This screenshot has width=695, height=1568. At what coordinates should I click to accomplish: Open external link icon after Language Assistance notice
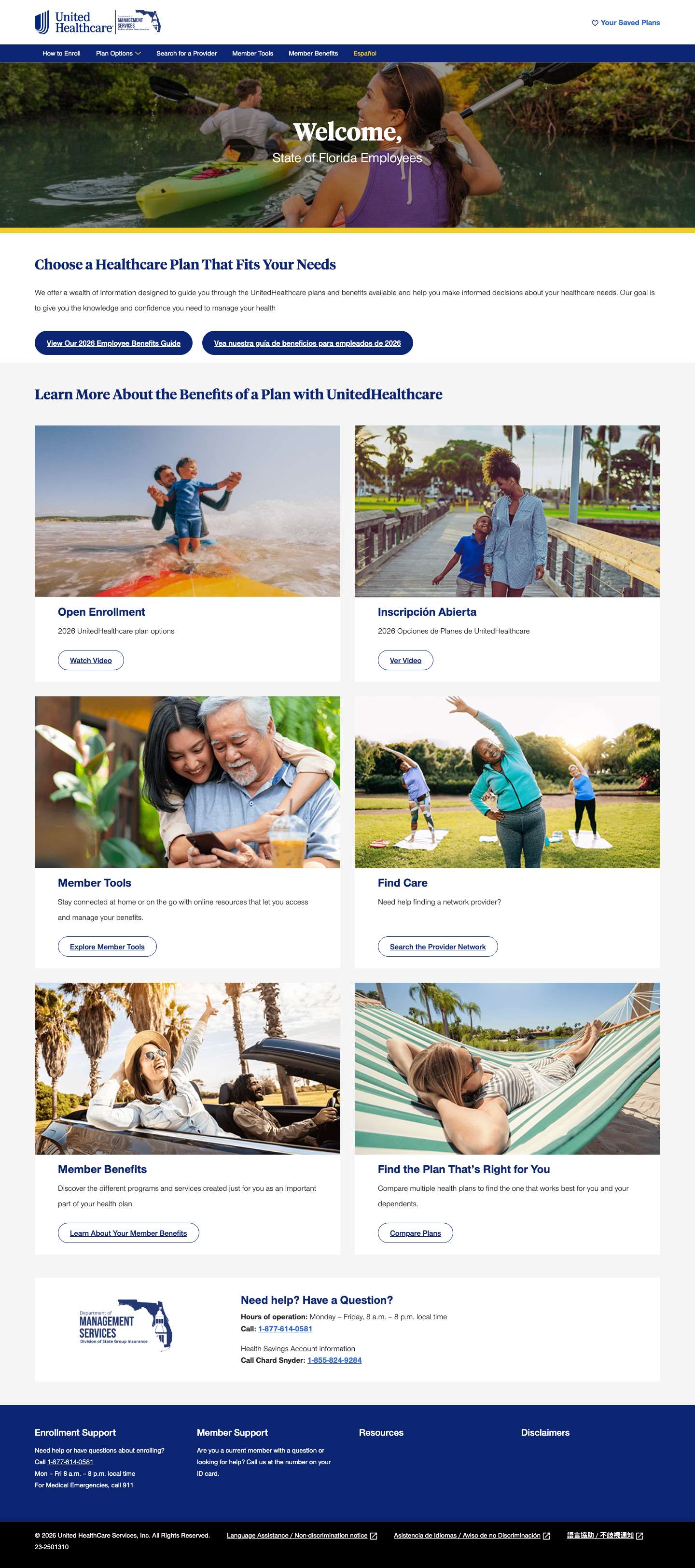[374, 1536]
